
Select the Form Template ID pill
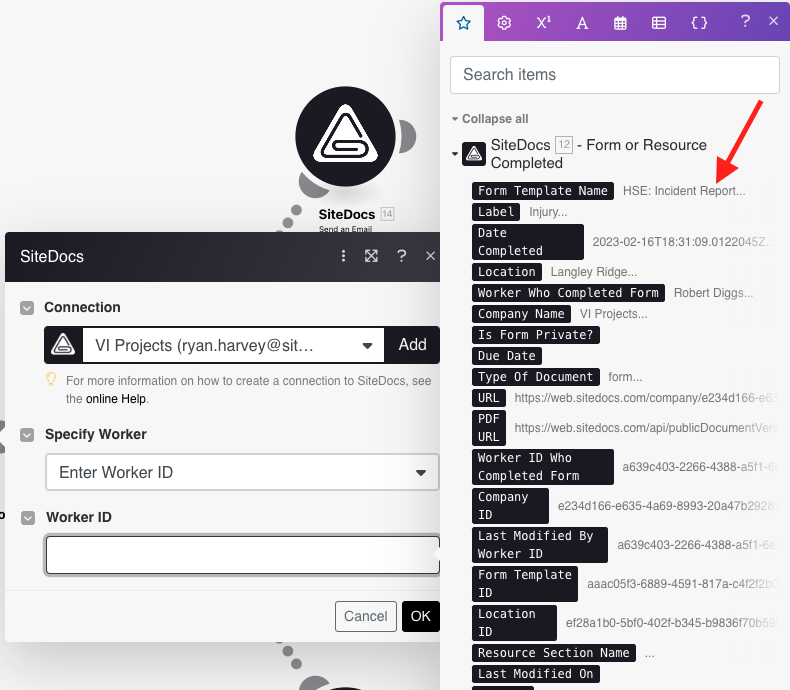(x=524, y=584)
